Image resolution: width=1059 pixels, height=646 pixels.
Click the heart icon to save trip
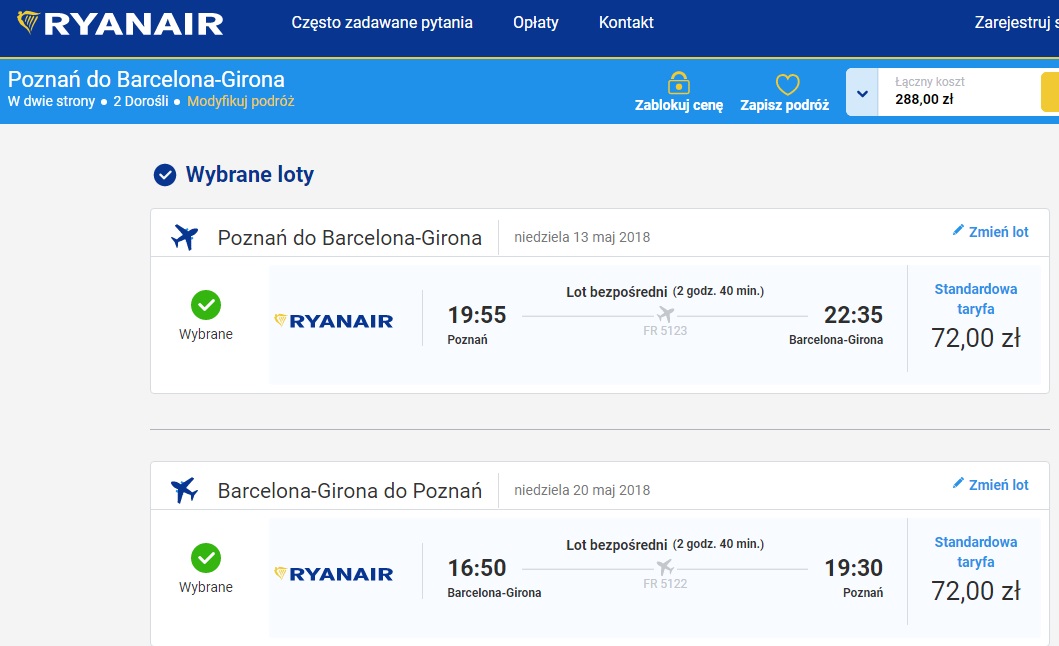[x=787, y=84]
